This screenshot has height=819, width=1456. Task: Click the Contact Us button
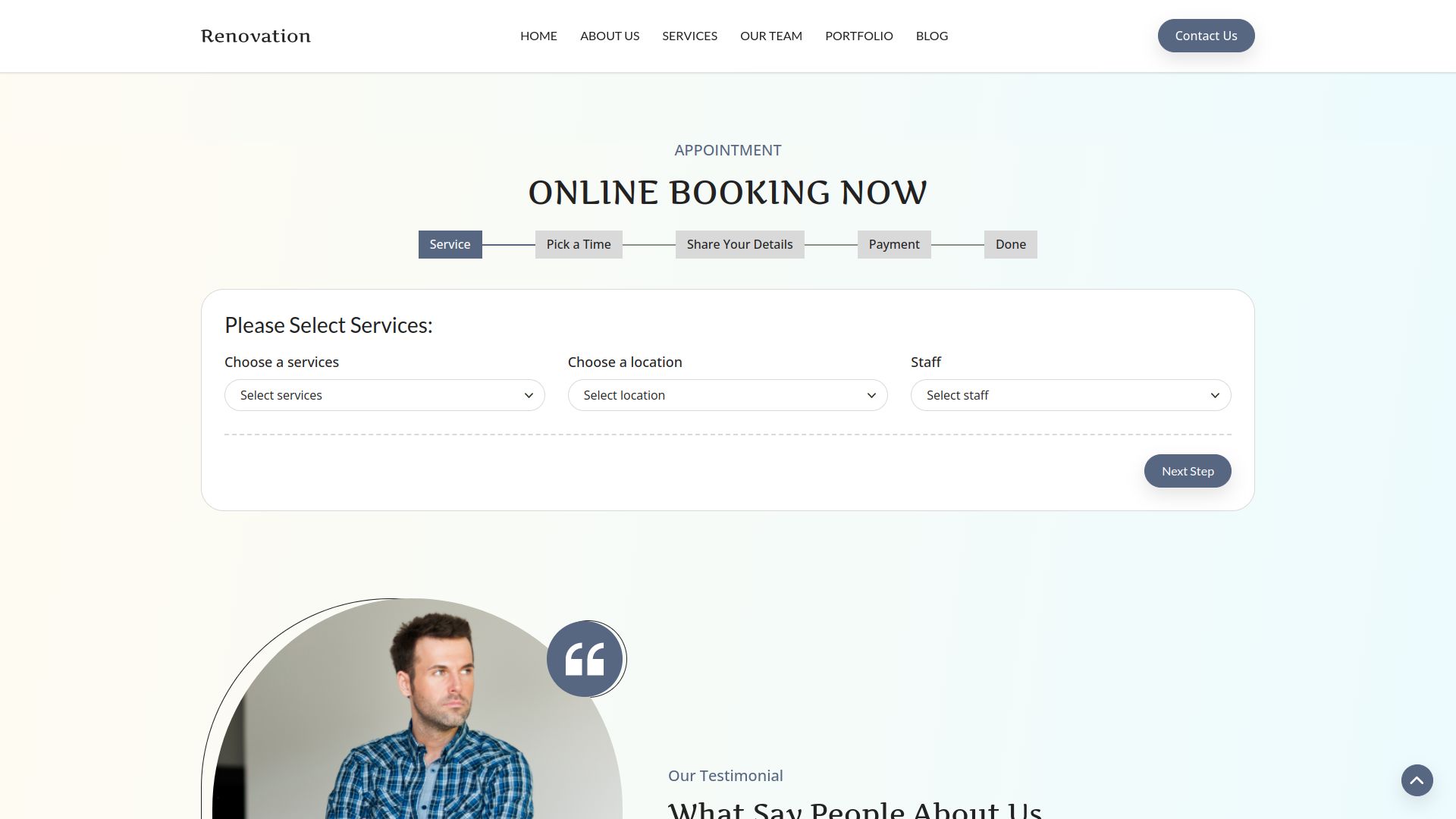pos(1206,36)
